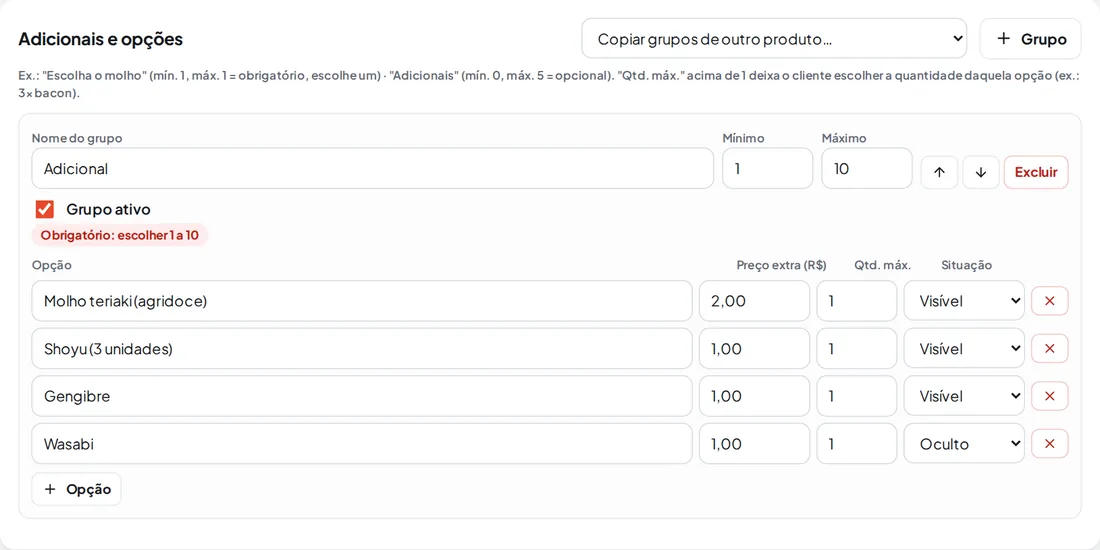
Task: Click the Obrigatório: escolher 1 a 10 badge
Action: pyautogui.click(x=120, y=236)
